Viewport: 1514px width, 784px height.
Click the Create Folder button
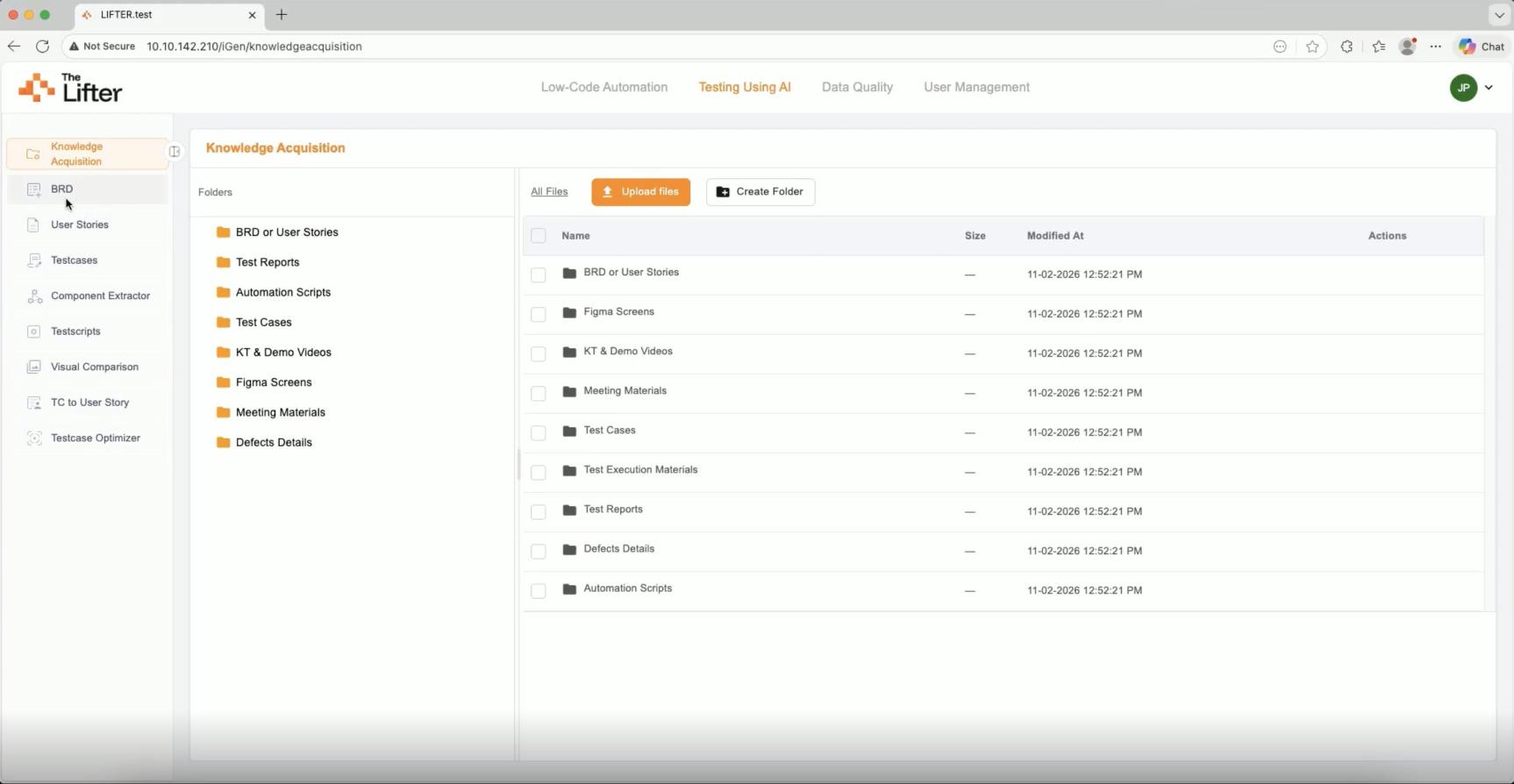point(761,192)
